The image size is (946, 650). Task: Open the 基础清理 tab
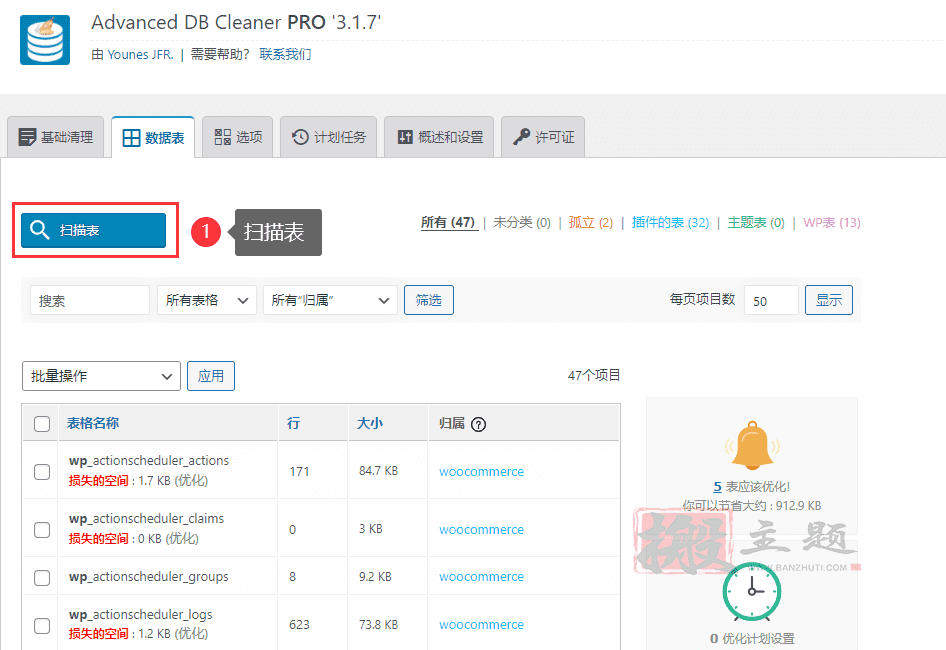tap(56, 137)
